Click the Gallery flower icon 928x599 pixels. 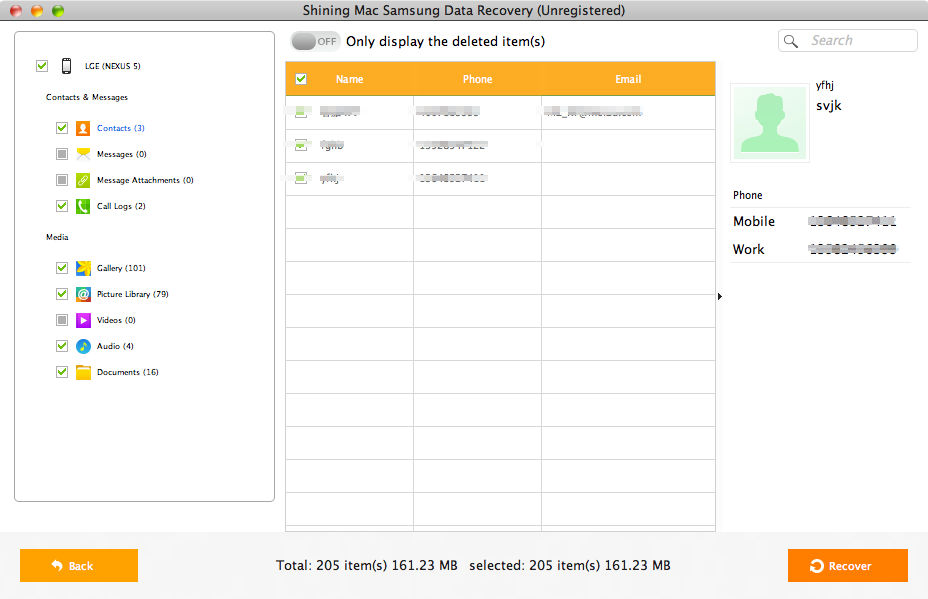point(83,268)
